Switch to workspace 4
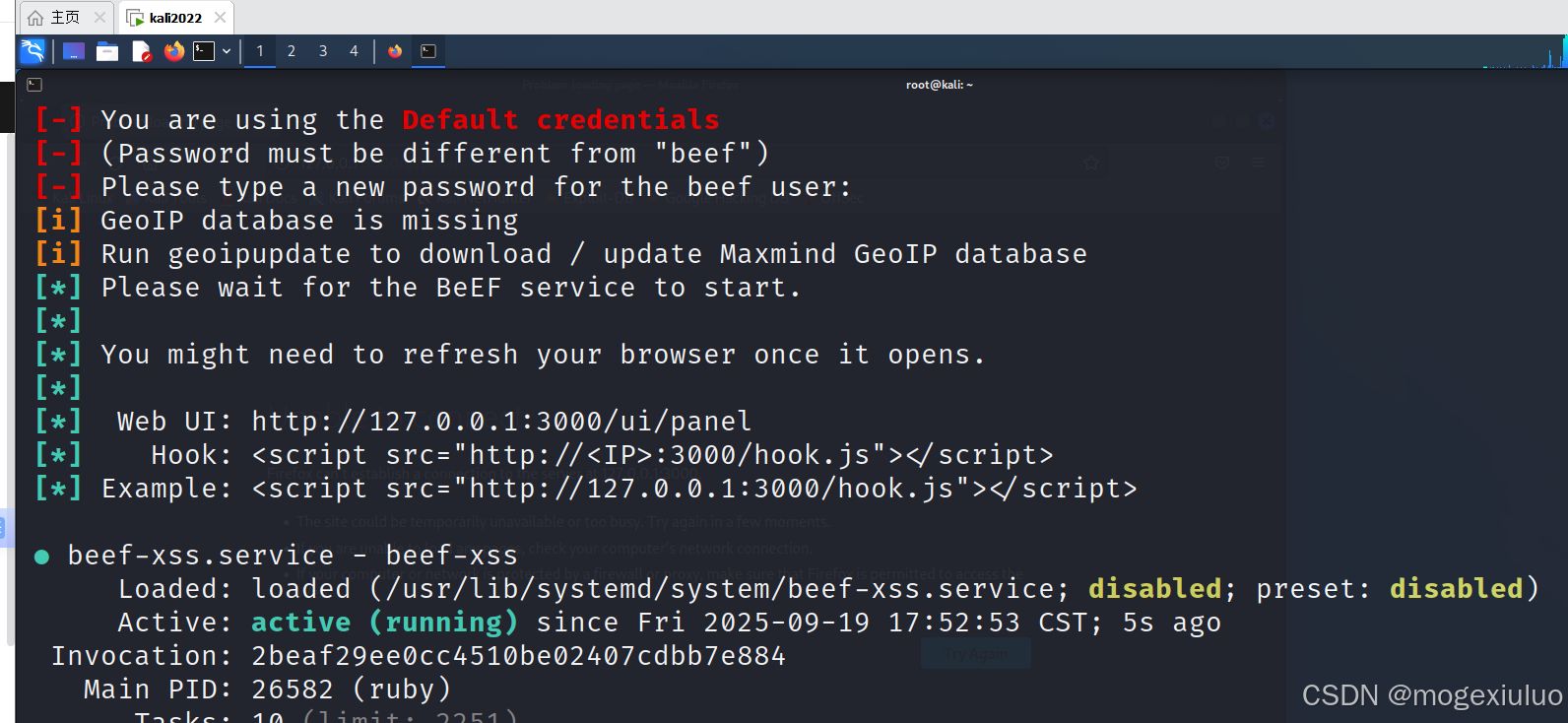Viewport: 1568px width, 723px height. pos(354,51)
